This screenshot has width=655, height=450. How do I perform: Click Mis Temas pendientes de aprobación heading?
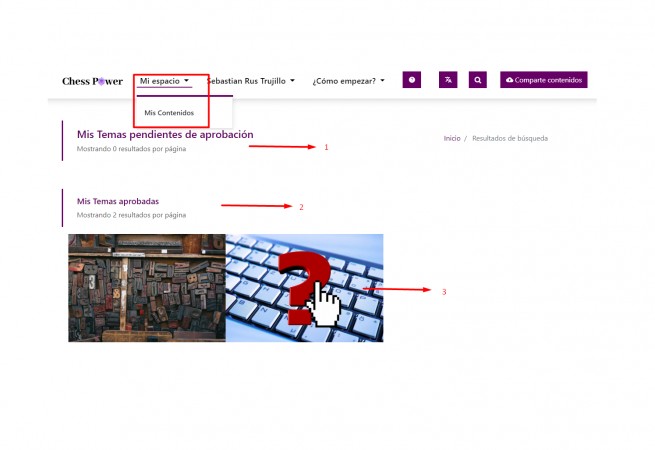click(x=165, y=134)
